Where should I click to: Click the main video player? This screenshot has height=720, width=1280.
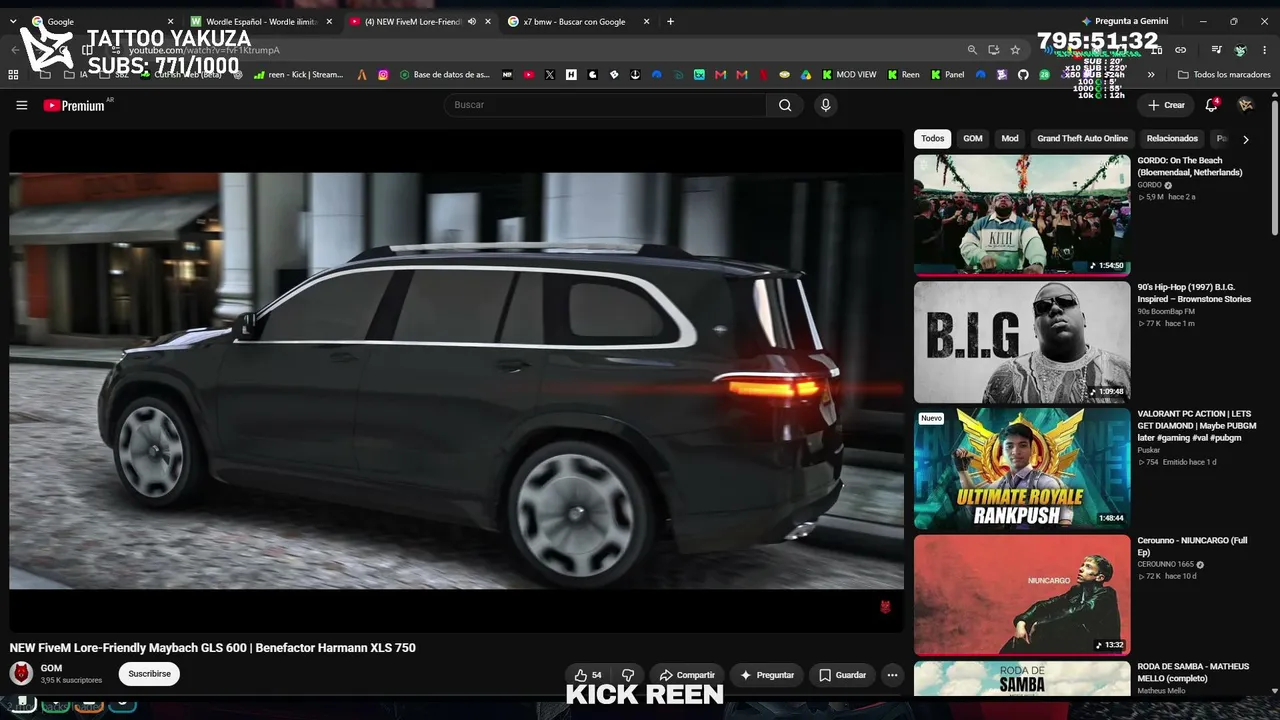(x=456, y=380)
